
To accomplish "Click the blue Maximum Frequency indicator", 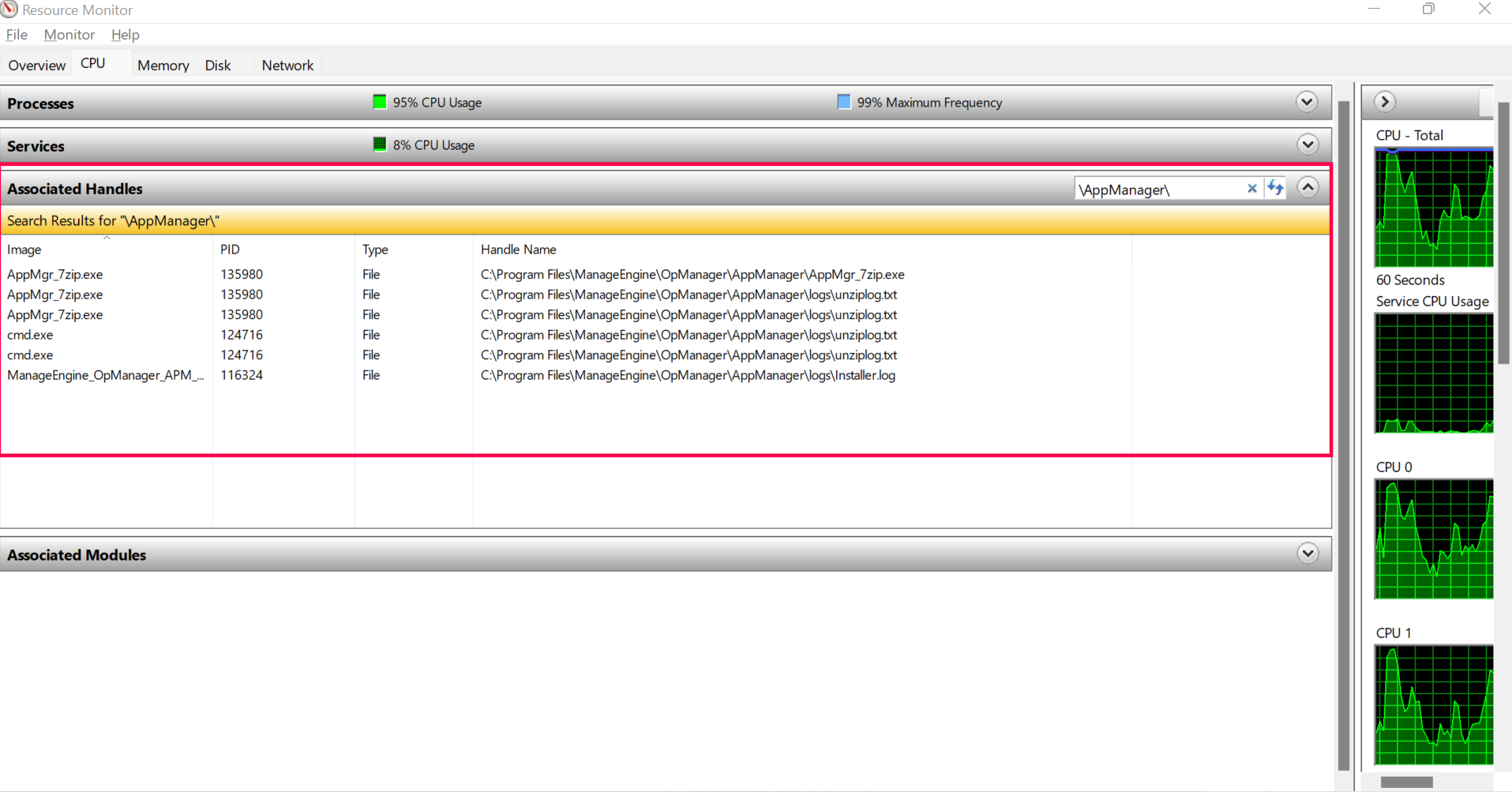I will [844, 102].
